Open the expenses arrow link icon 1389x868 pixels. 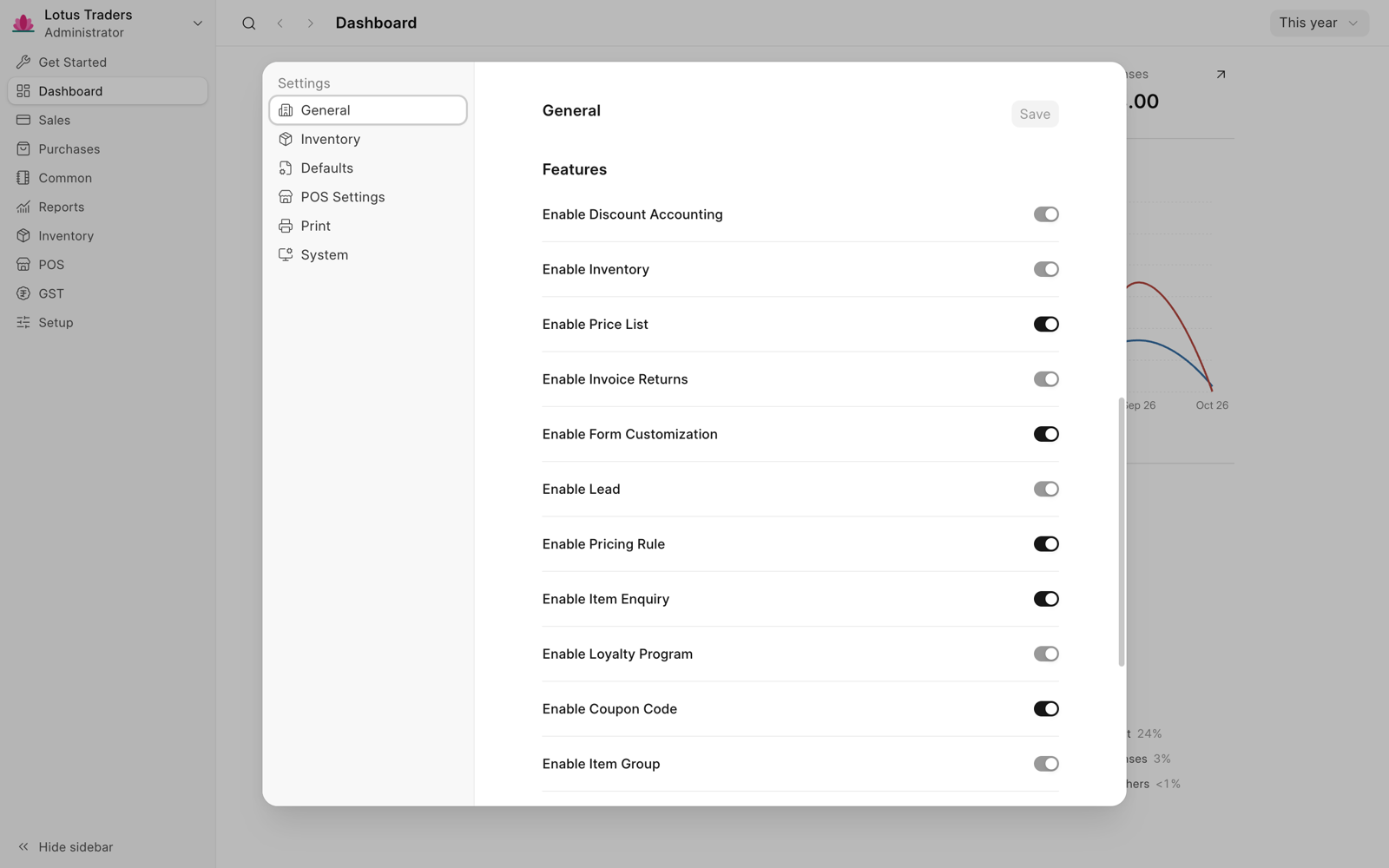coord(1221,75)
